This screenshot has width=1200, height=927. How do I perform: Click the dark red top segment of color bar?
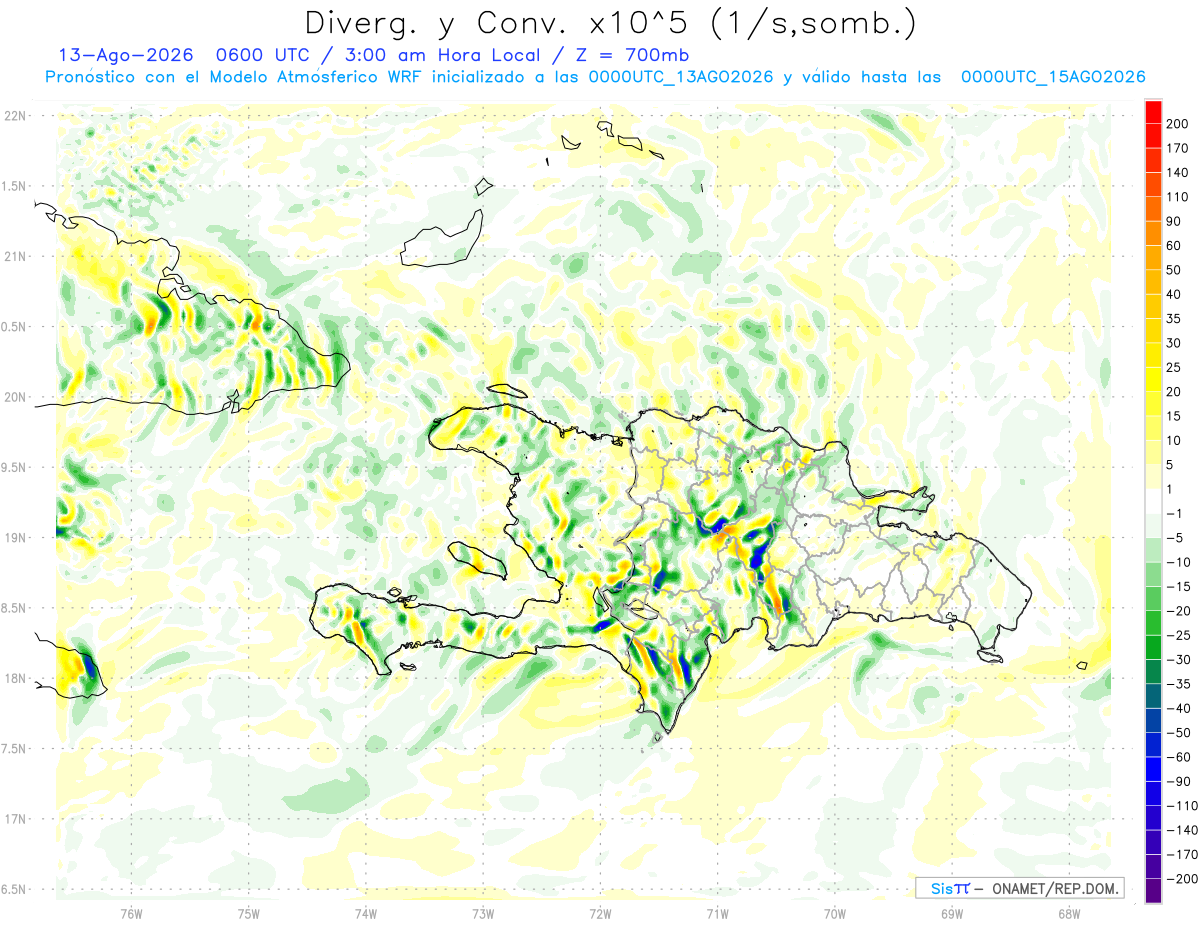(1153, 111)
